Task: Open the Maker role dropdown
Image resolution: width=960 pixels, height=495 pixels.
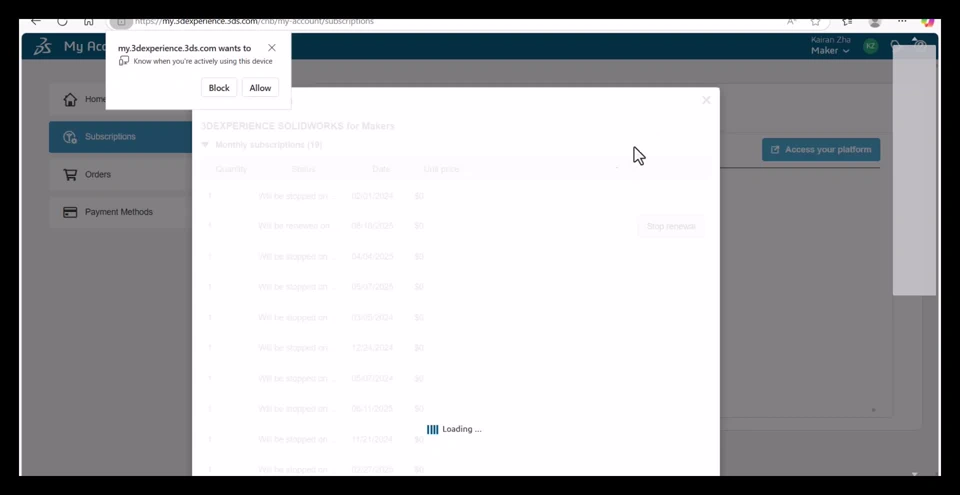Action: tap(830, 51)
